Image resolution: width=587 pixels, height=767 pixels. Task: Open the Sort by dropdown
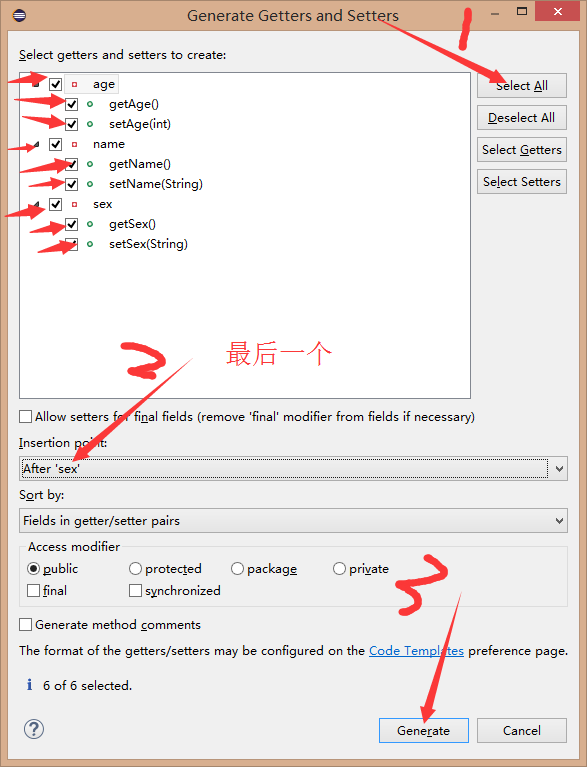(294, 520)
